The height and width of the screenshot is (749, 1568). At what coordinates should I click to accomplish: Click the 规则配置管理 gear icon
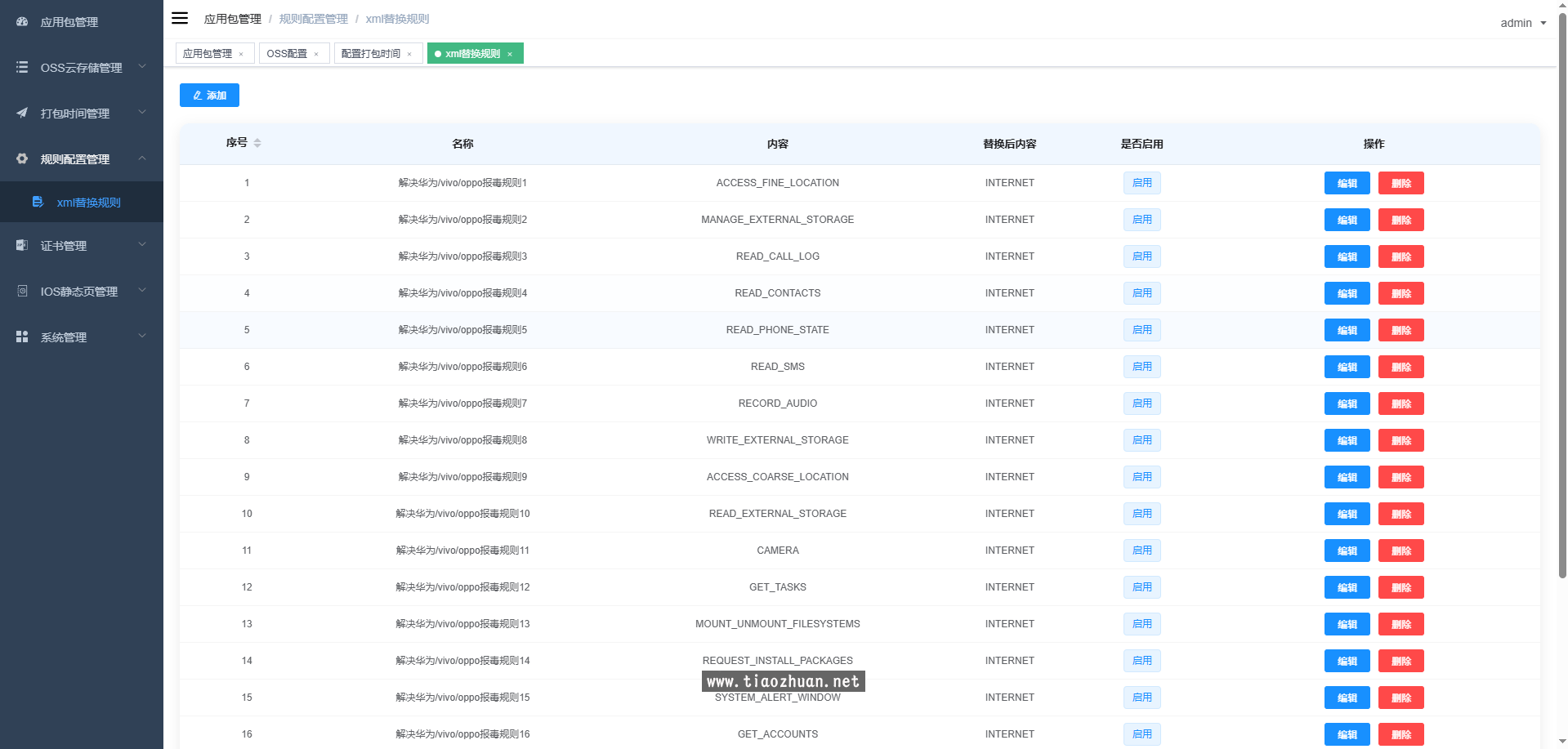pos(22,159)
